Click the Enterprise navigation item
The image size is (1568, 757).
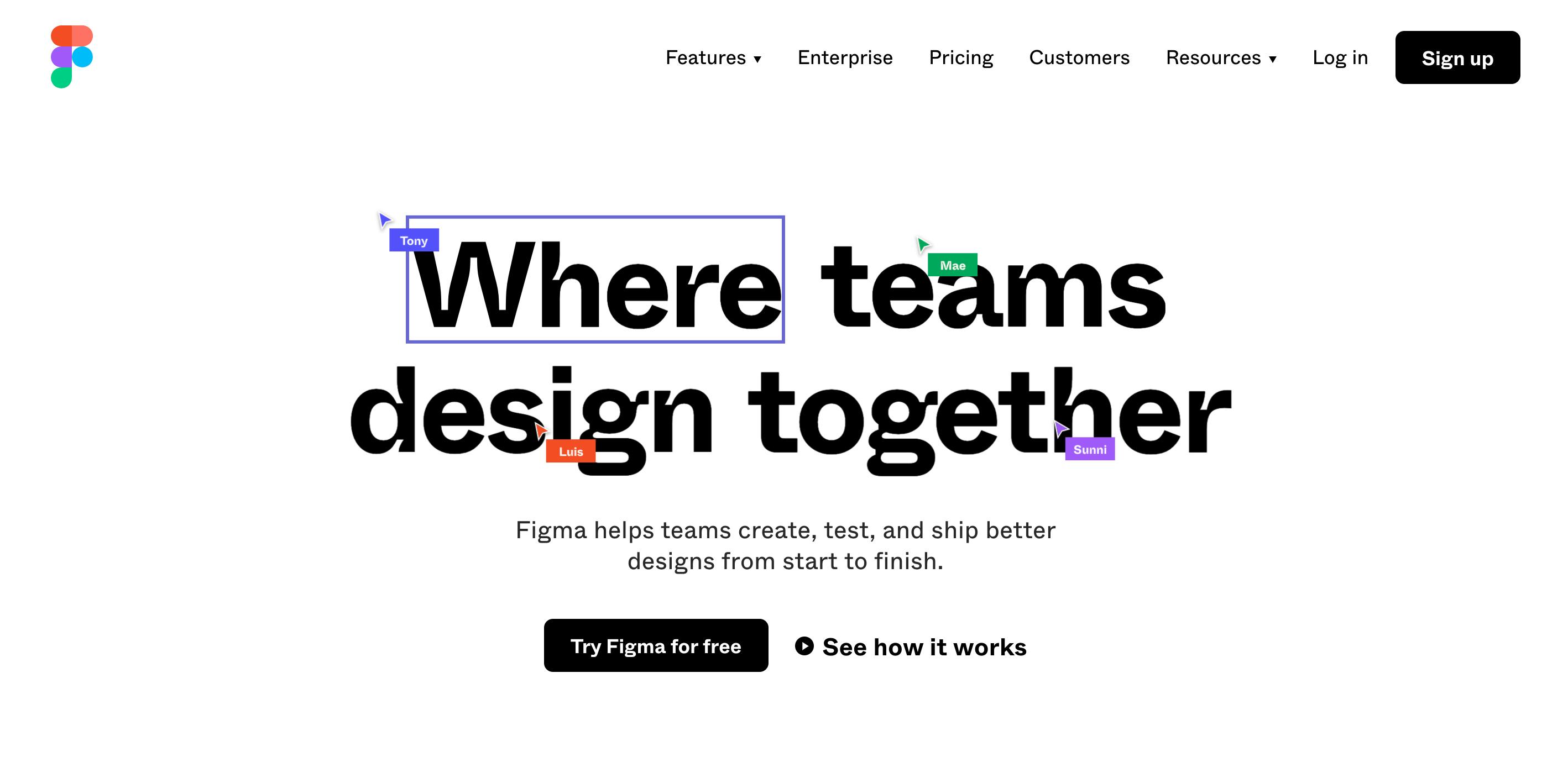click(845, 57)
